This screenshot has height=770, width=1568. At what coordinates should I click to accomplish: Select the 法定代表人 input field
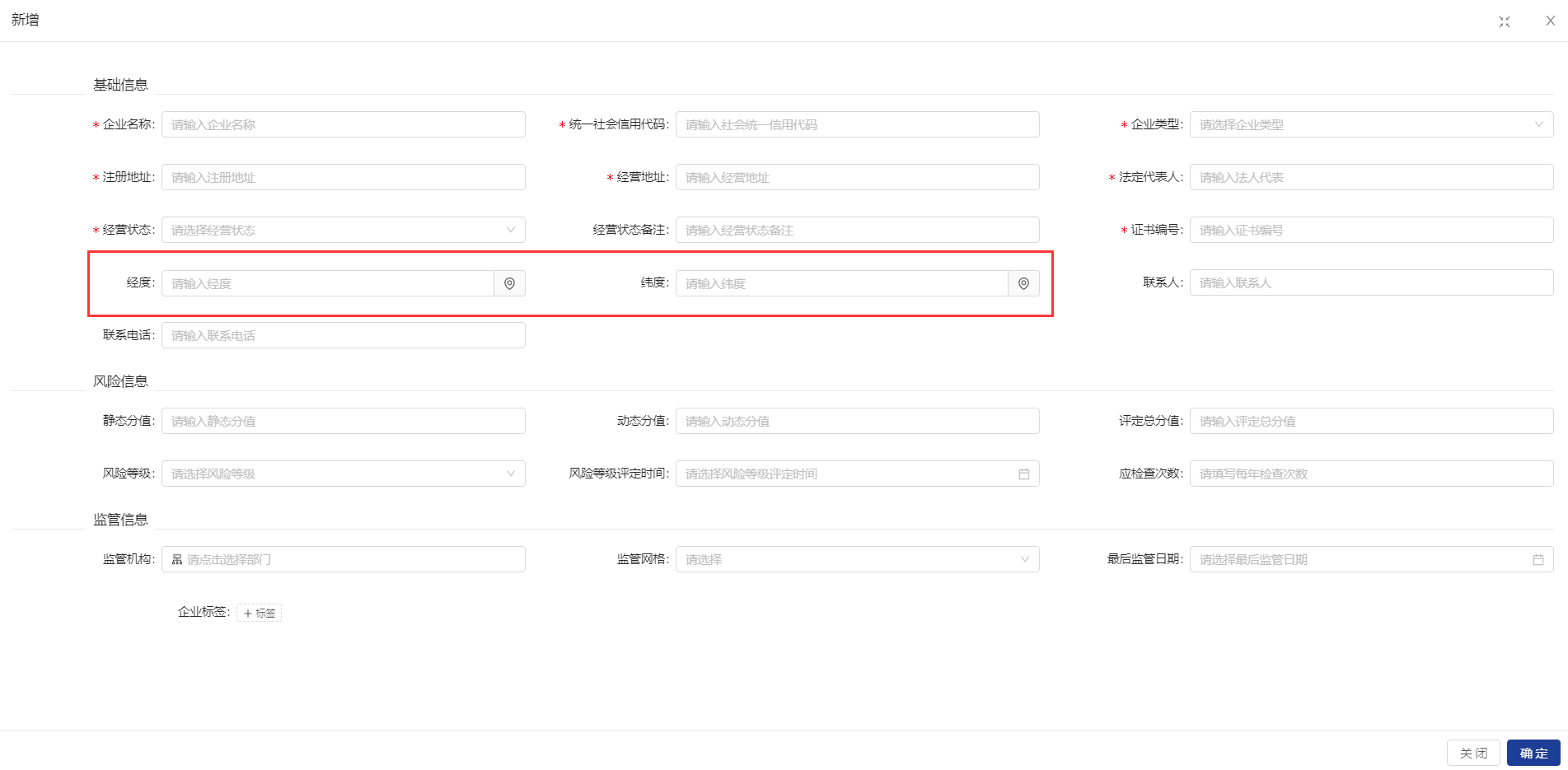[1371, 178]
